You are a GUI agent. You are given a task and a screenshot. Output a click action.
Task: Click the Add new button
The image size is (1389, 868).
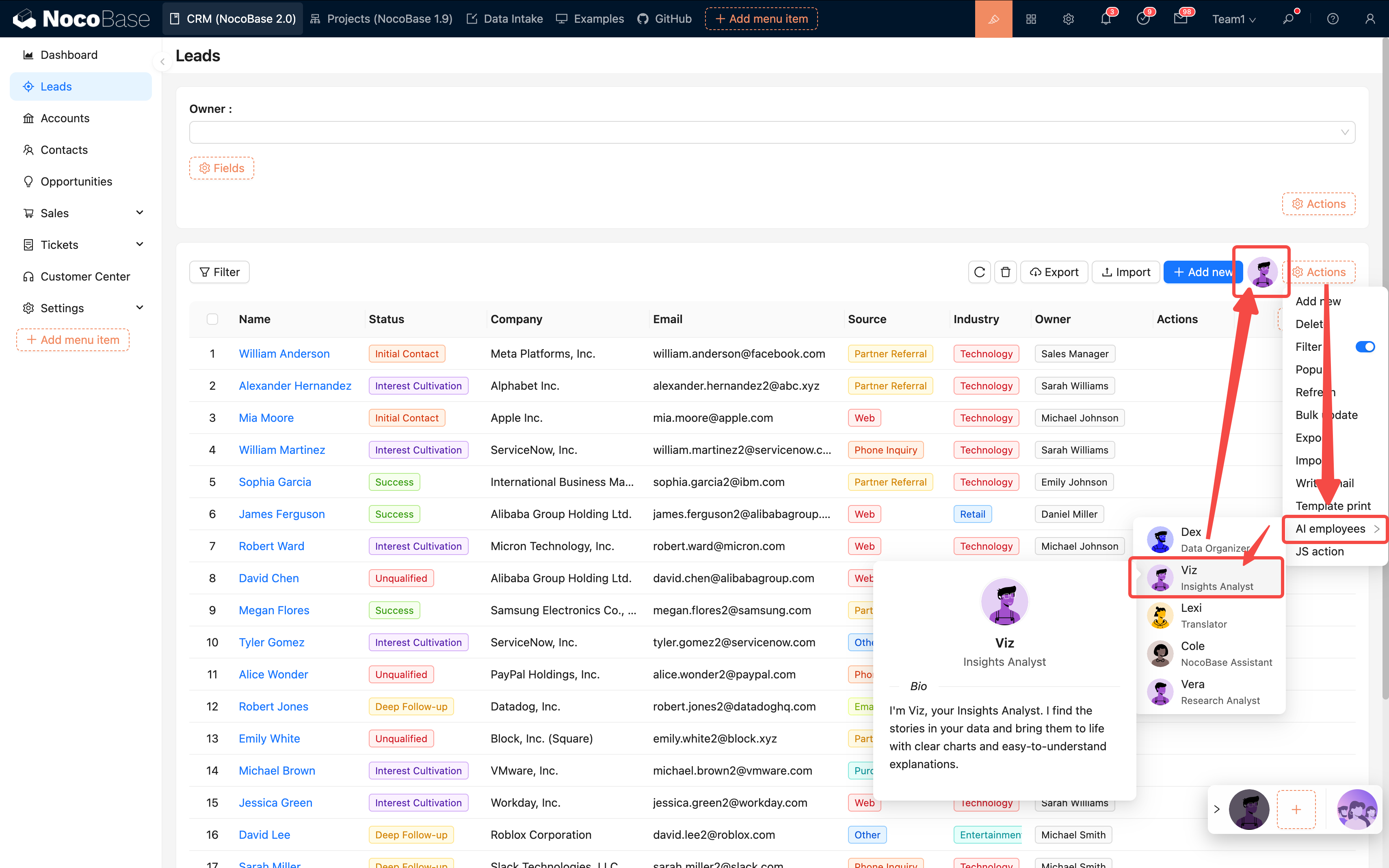[x=1203, y=272]
